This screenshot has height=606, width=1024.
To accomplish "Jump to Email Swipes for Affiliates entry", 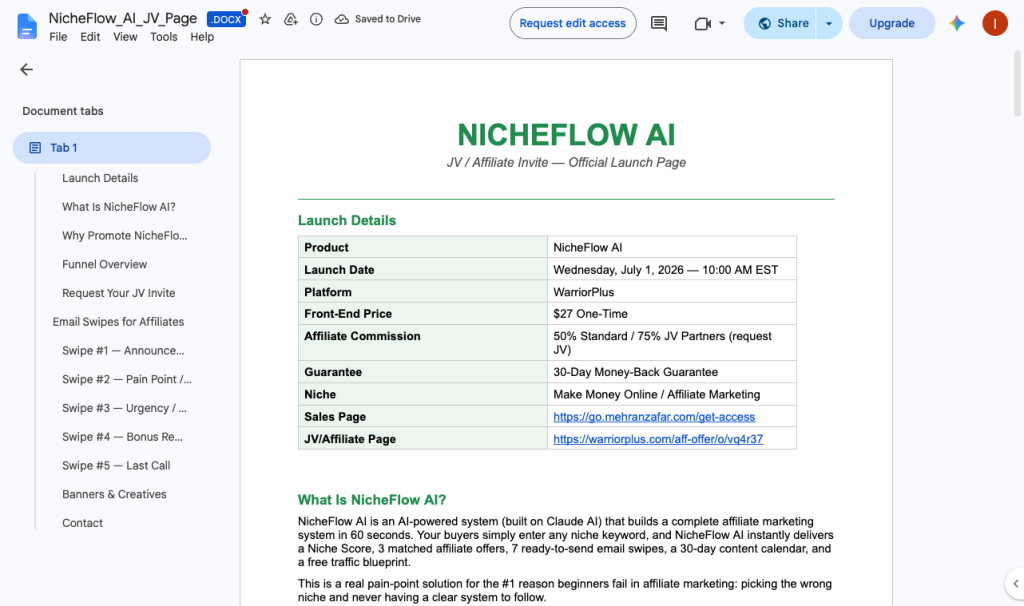I will (118, 321).
